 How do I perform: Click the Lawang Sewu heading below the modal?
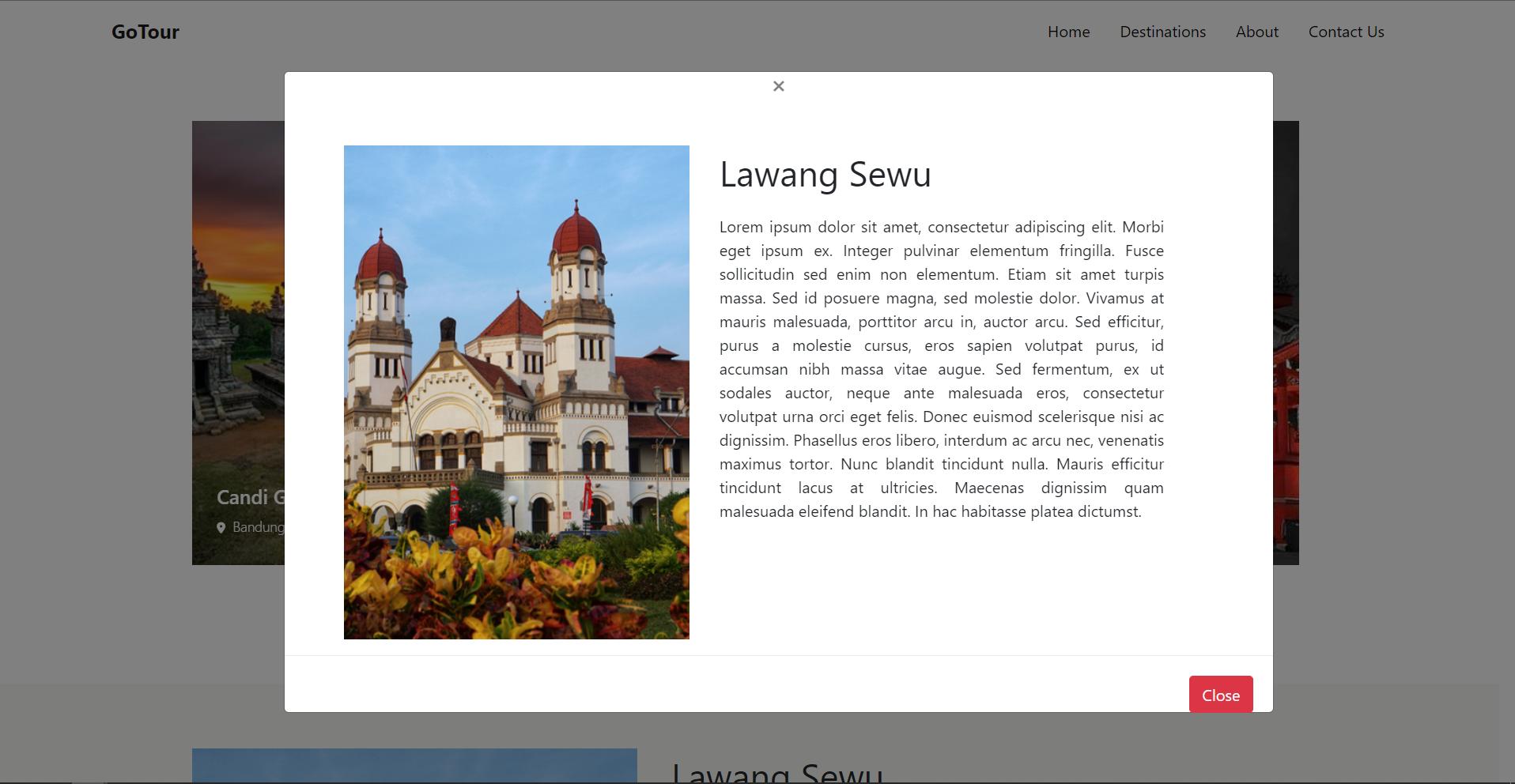[776, 772]
